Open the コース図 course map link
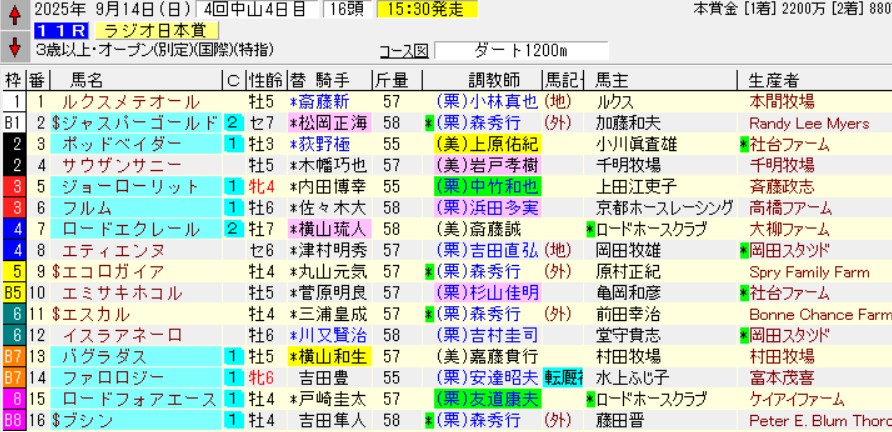Image resolution: width=892 pixels, height=432 pixels. pyautogui.click(x=404, y=51)
